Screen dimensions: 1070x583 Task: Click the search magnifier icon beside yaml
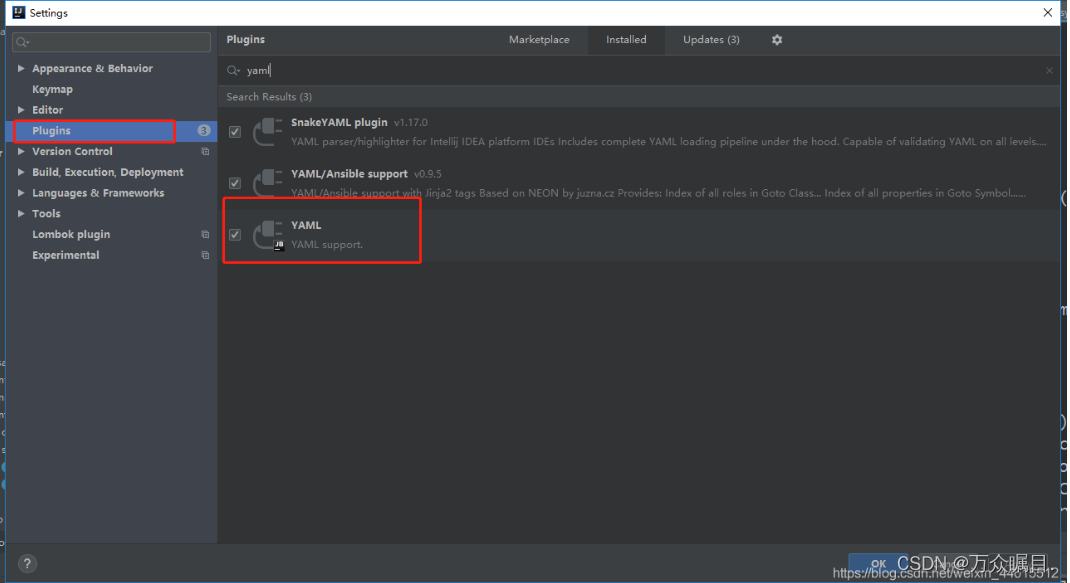click(233, 70)
